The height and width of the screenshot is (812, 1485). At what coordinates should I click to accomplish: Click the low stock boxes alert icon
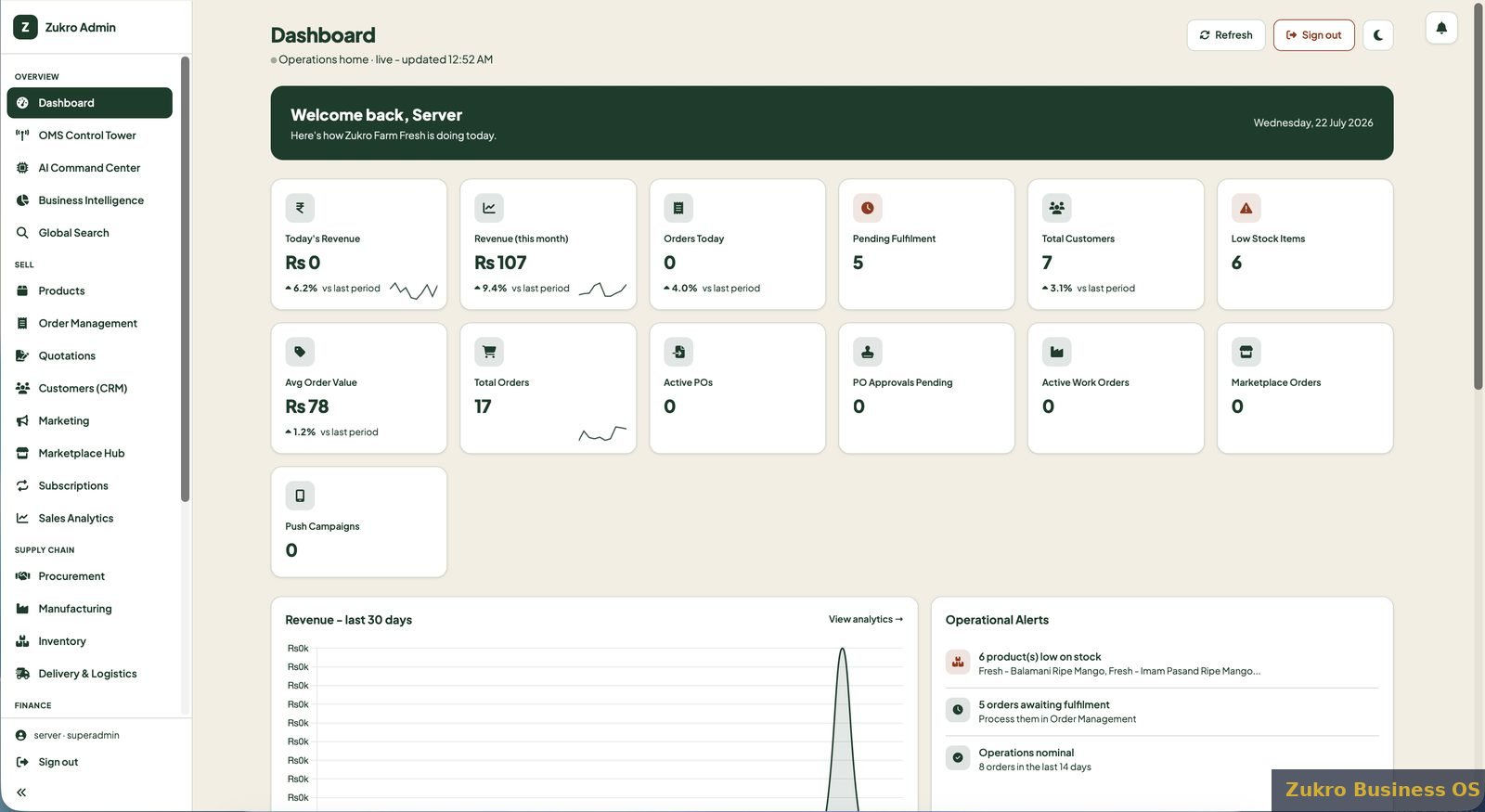958,663
